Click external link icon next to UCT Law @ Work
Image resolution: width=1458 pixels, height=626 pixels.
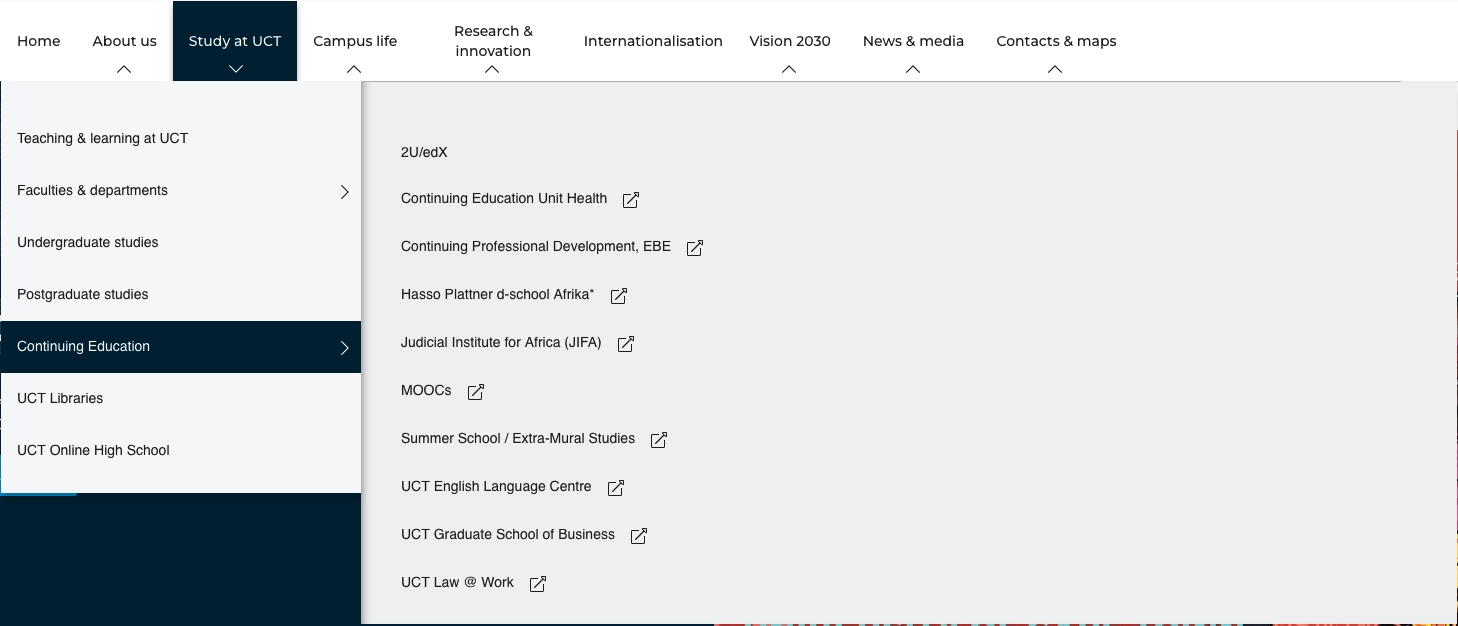(x=537, y=584)
